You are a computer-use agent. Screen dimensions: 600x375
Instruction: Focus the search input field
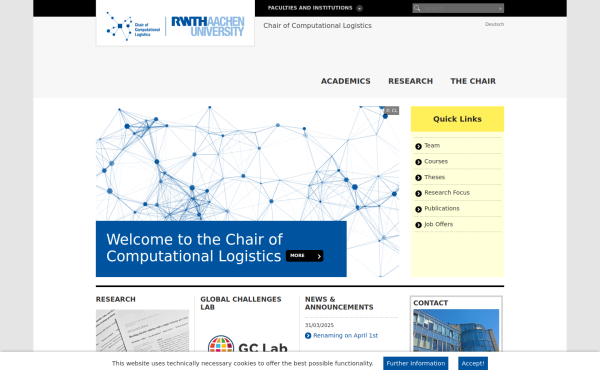click(459, 8)
